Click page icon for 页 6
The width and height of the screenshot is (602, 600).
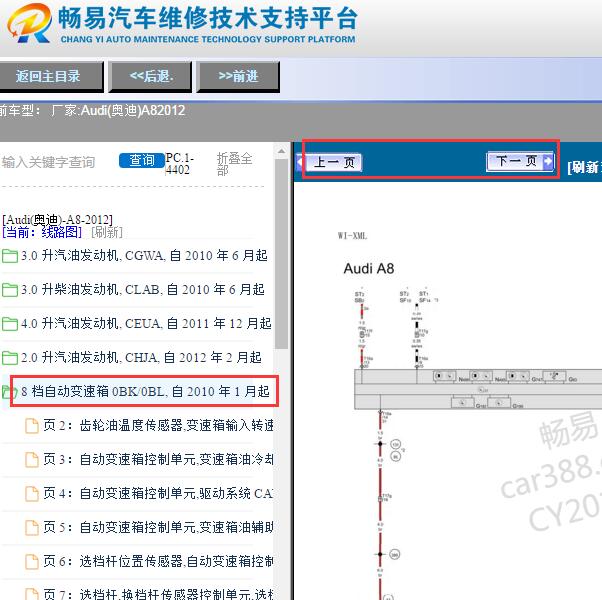tap(32, 562)
